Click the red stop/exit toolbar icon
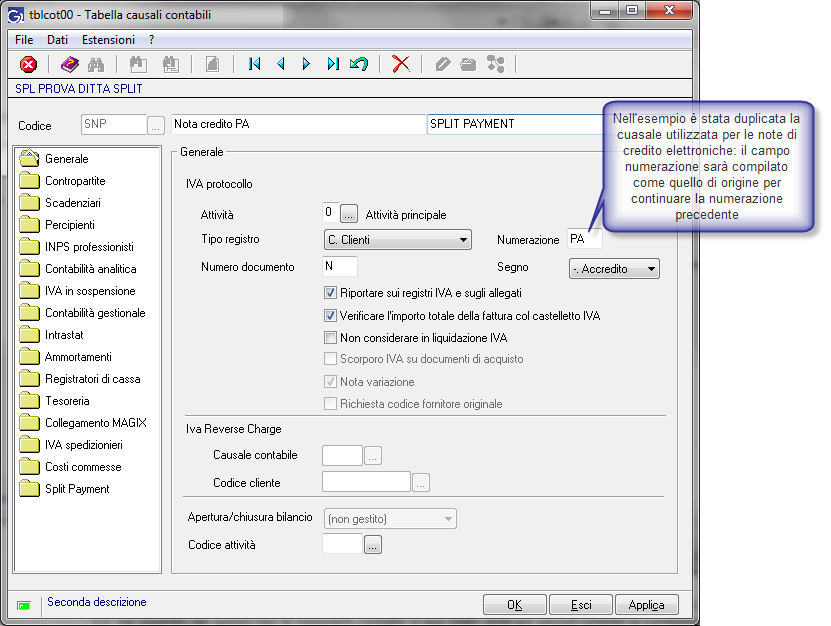Viewport: 831px width, 626px height. point(29,65)
